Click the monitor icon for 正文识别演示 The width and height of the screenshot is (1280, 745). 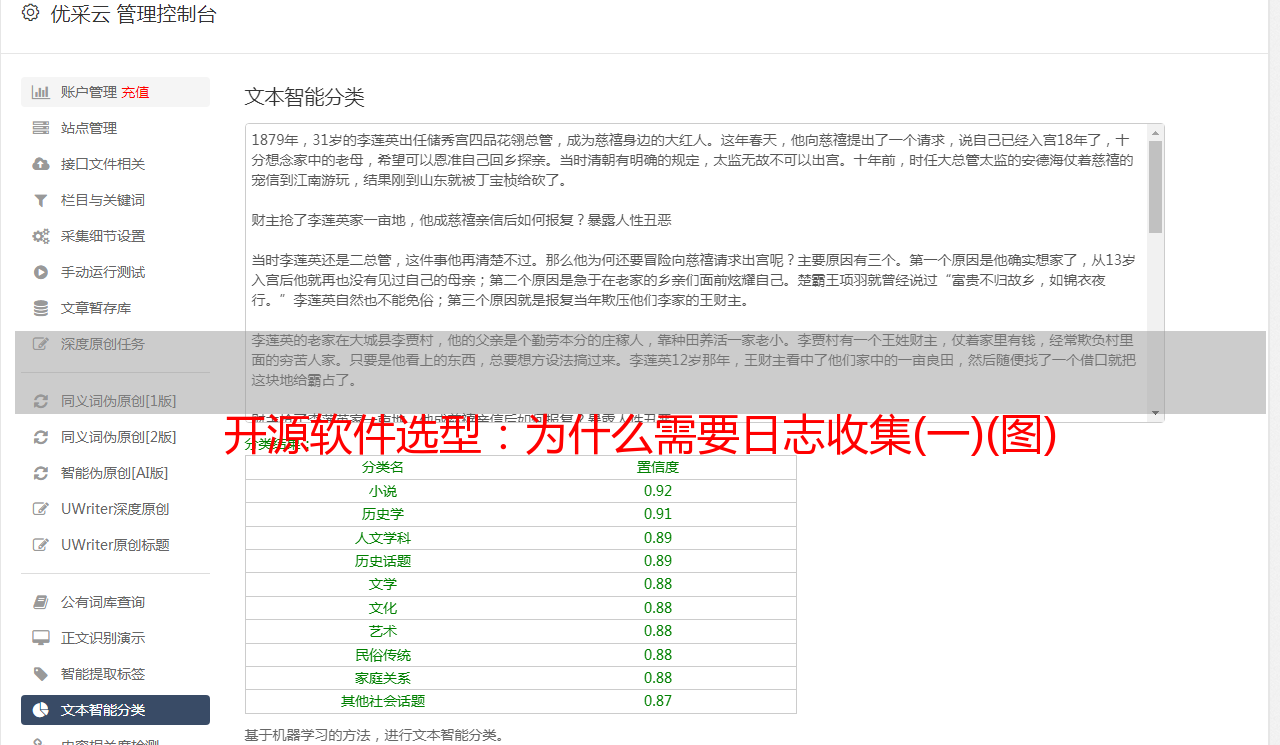[x=41, y=638]
